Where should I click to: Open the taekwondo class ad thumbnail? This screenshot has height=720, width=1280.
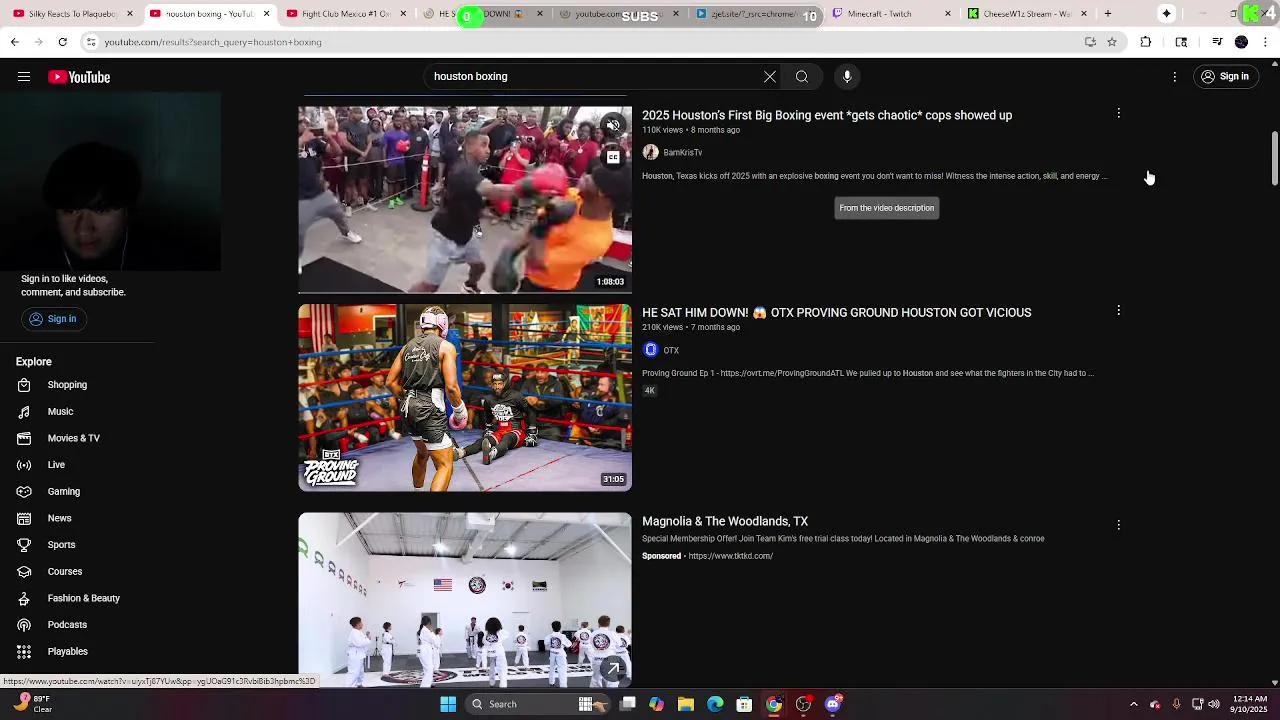coord(465,600)
